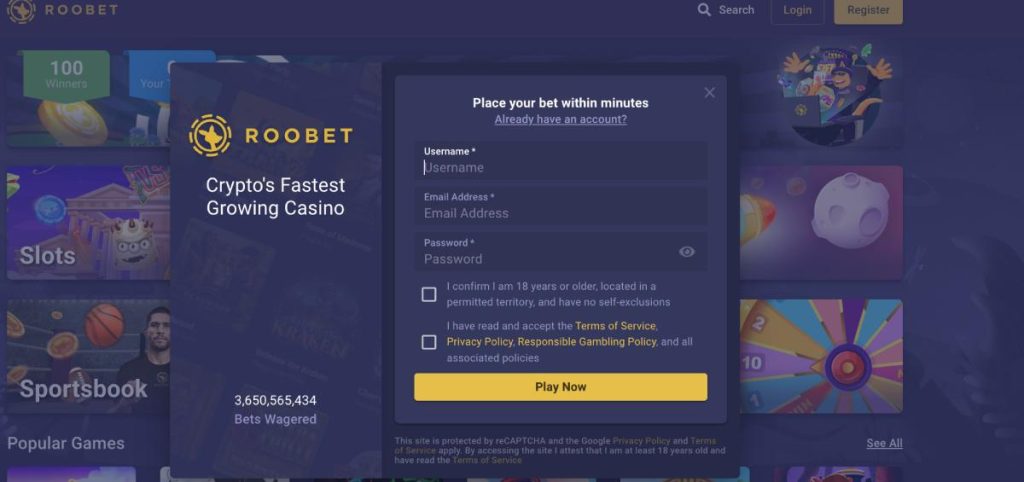Open the Already have an account link
1024x482 pixels.
click(x=560, y=120)
